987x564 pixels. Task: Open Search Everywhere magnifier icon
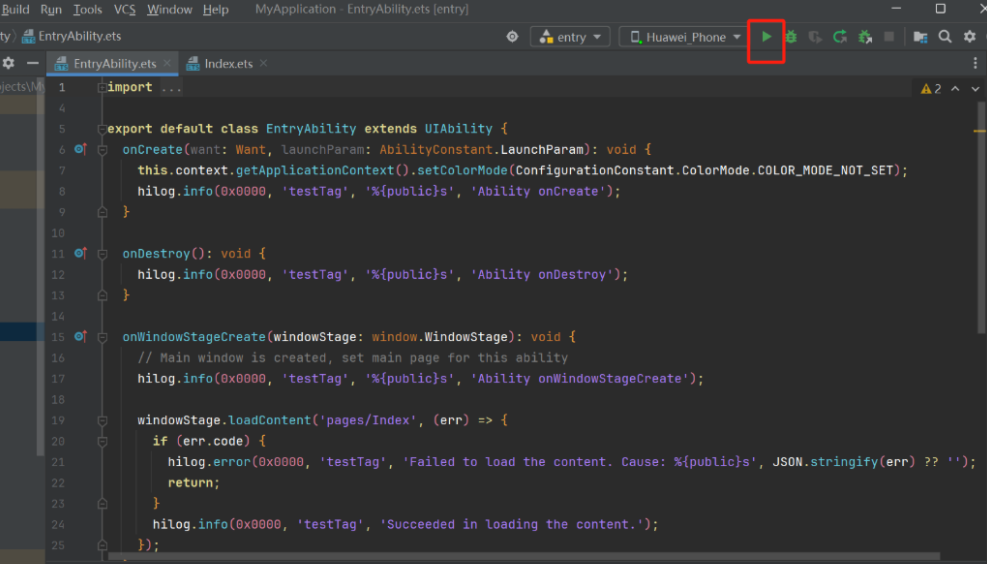coord(945,37)
